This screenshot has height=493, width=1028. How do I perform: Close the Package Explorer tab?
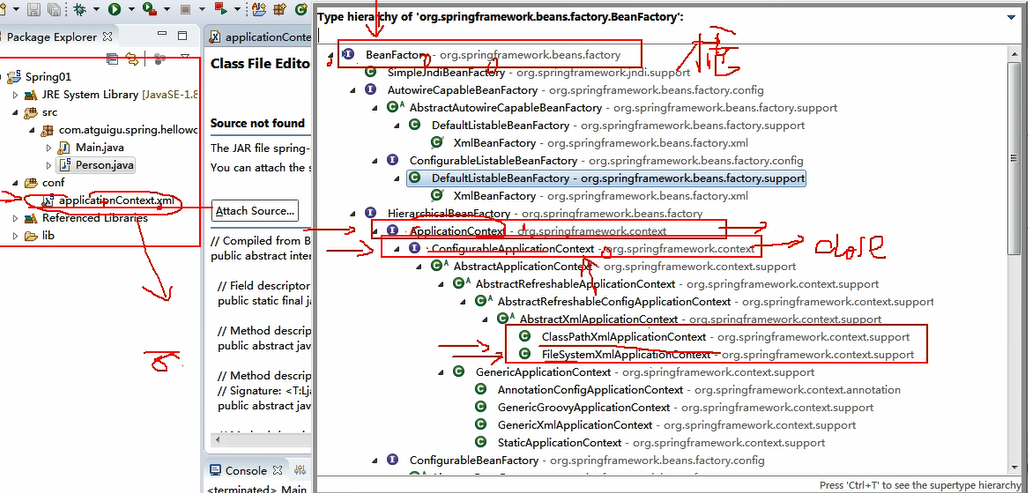108,37
